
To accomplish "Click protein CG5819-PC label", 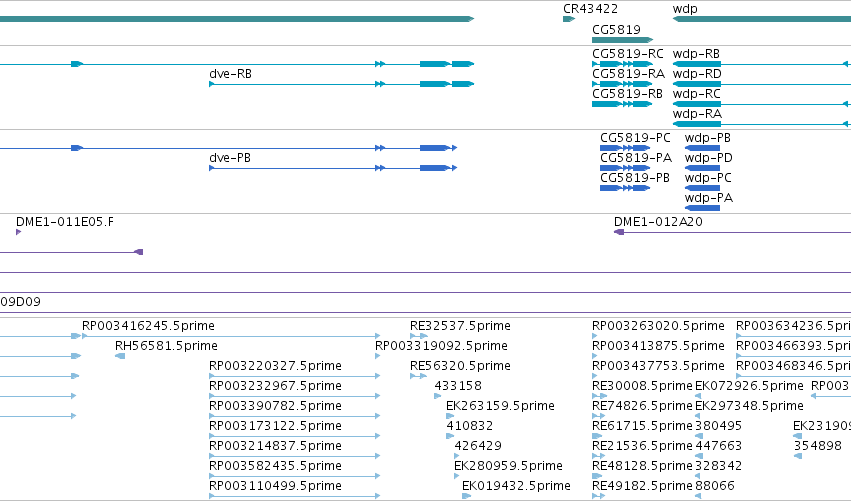I will pyautogui.click(x=635, y=138).
